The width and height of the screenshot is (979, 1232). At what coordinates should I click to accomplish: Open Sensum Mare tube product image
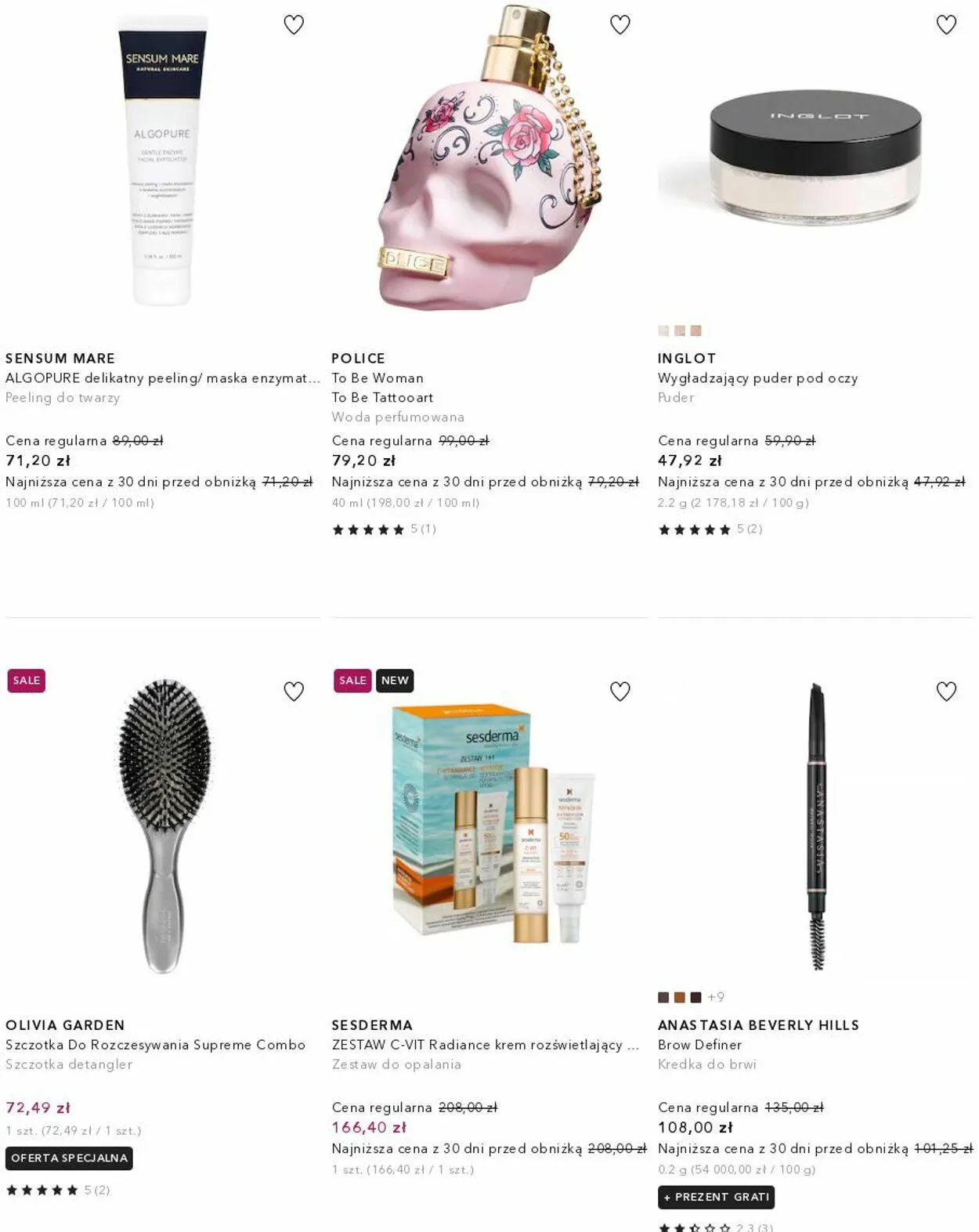(x=162, y=161)
